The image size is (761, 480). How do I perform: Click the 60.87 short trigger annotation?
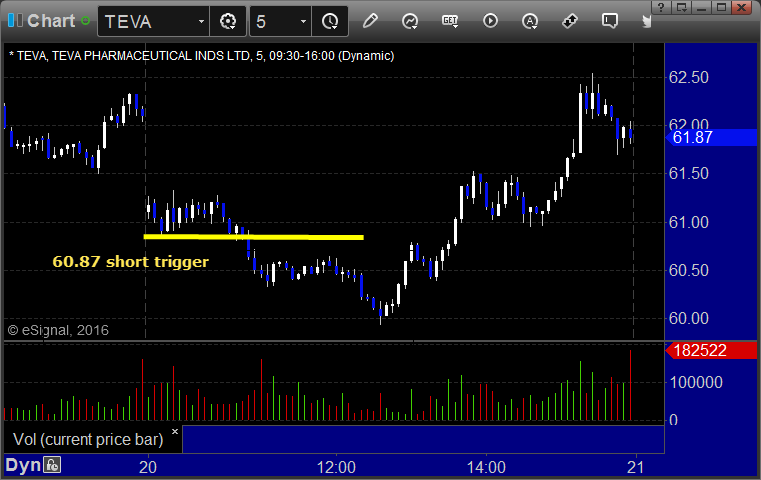(131, 262)
